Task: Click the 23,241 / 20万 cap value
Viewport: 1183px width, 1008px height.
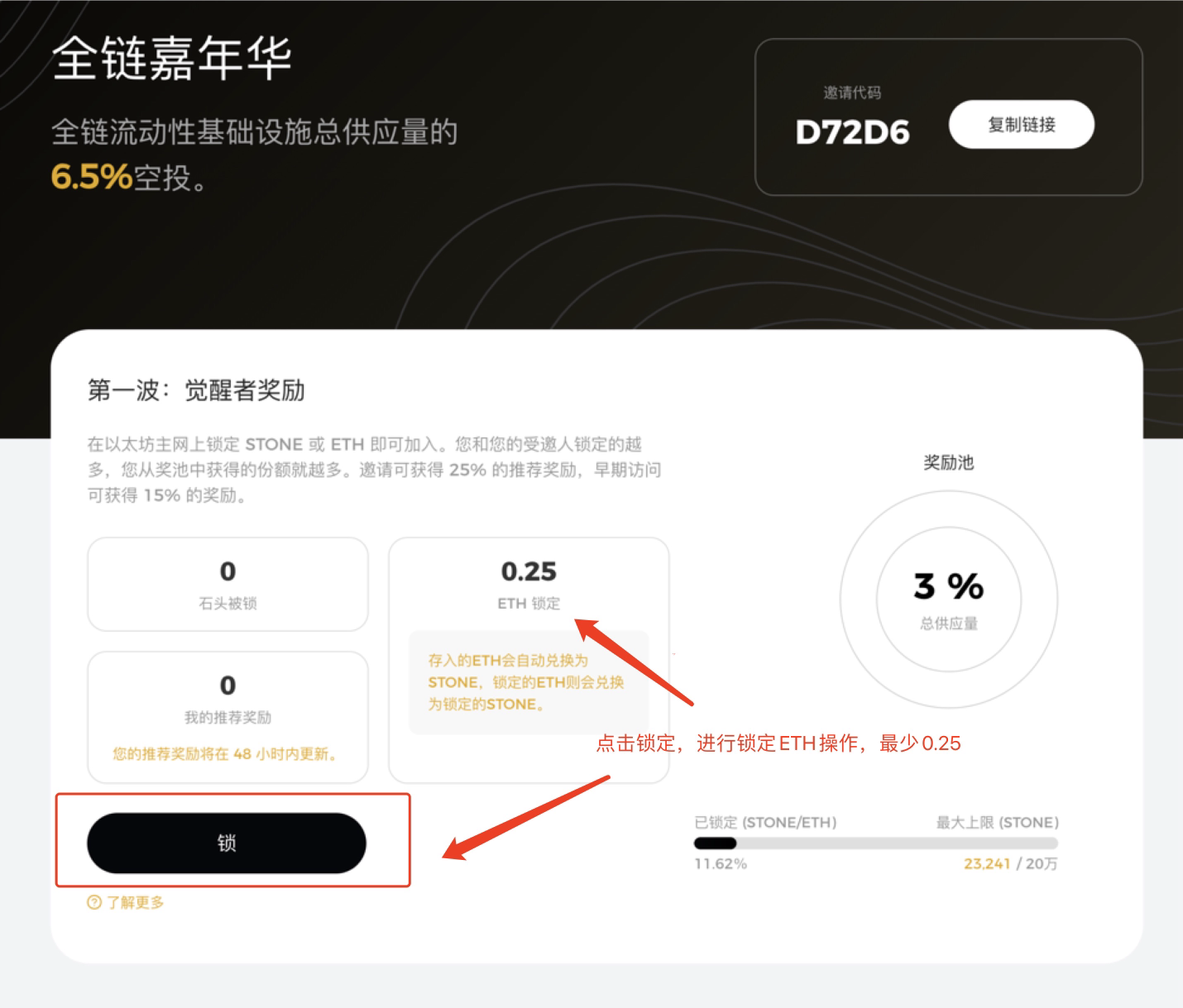Action: point(1010,863)
